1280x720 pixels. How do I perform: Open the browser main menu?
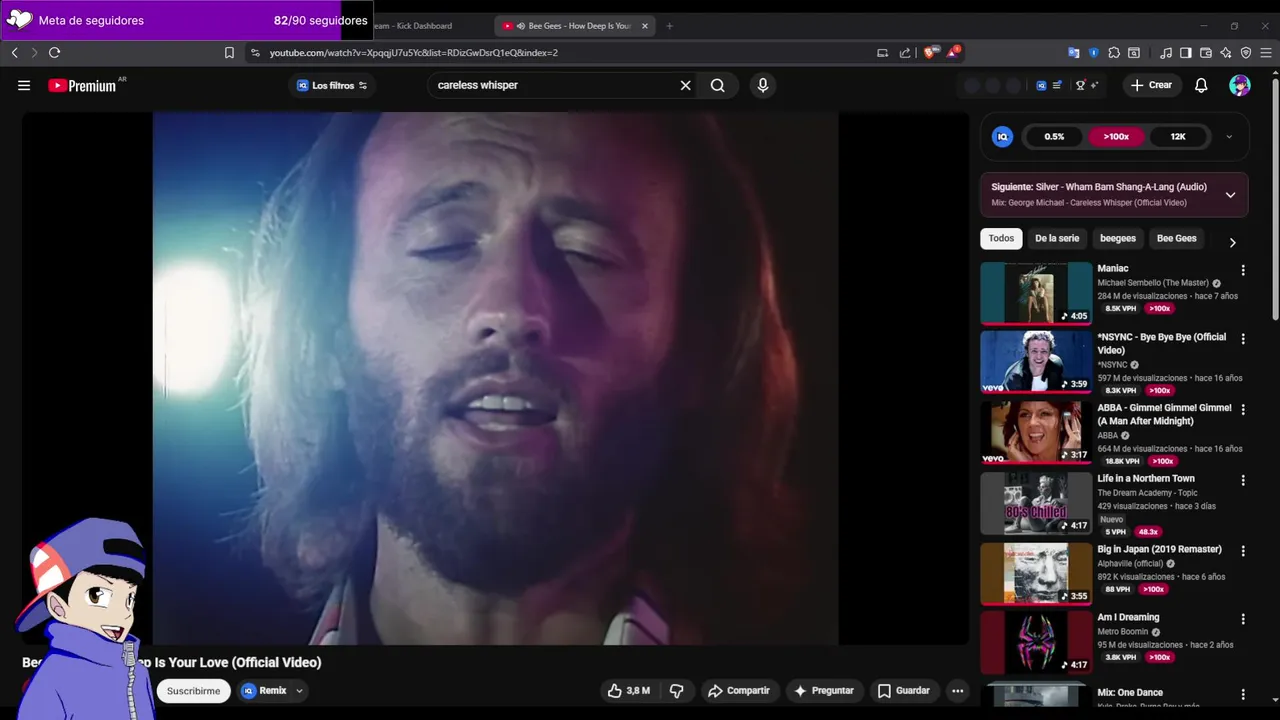1265,53
